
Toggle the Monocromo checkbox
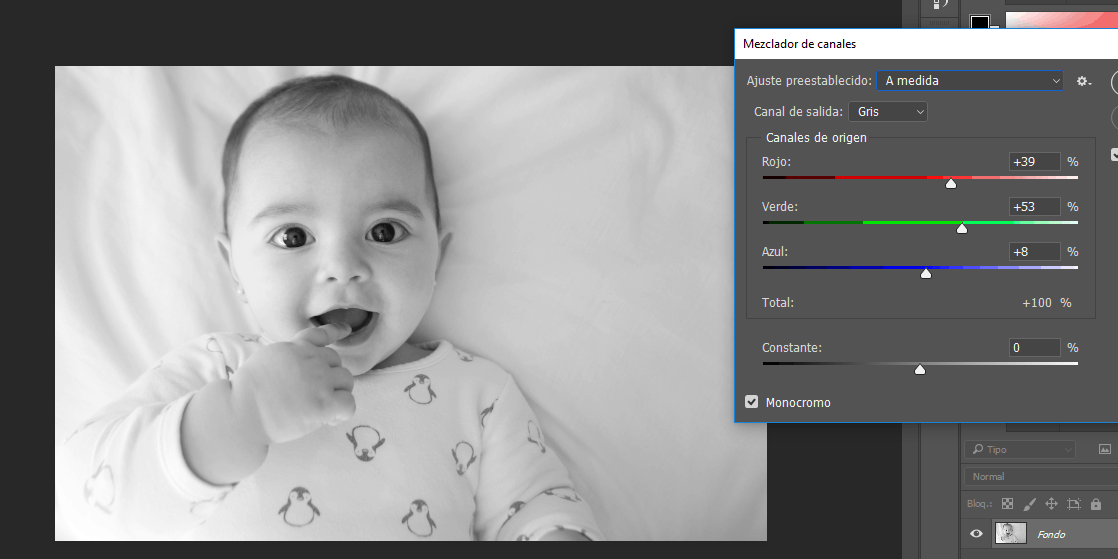752,402
